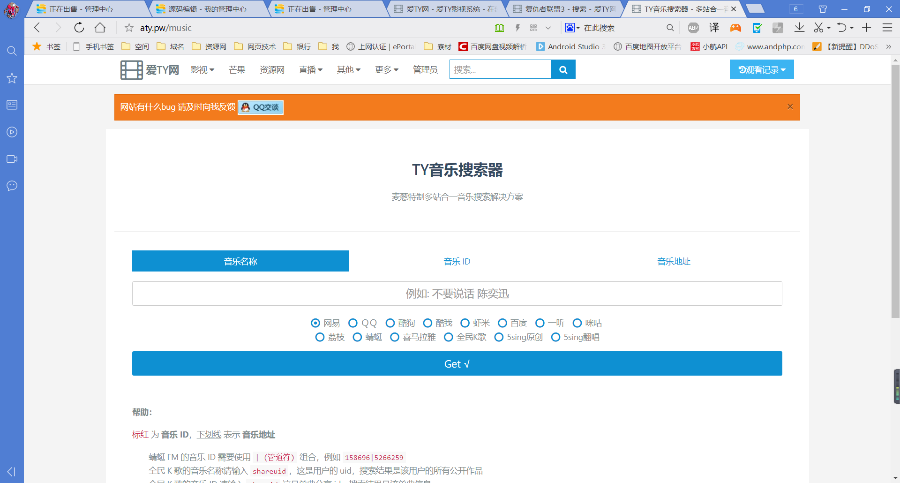Click the address bar URL aty.pw/music

click(166, 28)
